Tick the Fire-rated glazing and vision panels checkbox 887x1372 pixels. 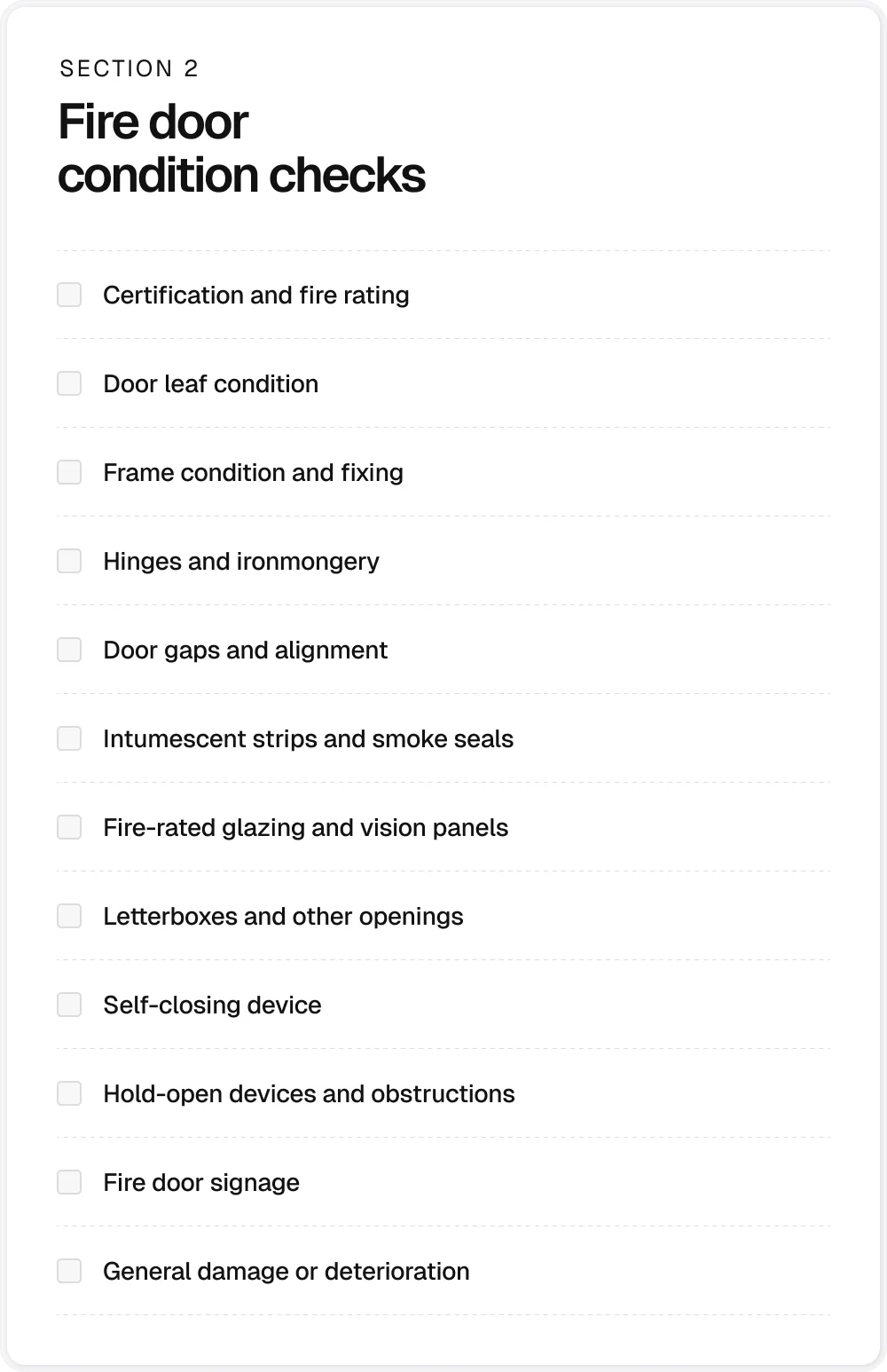(x=69, y=826)
